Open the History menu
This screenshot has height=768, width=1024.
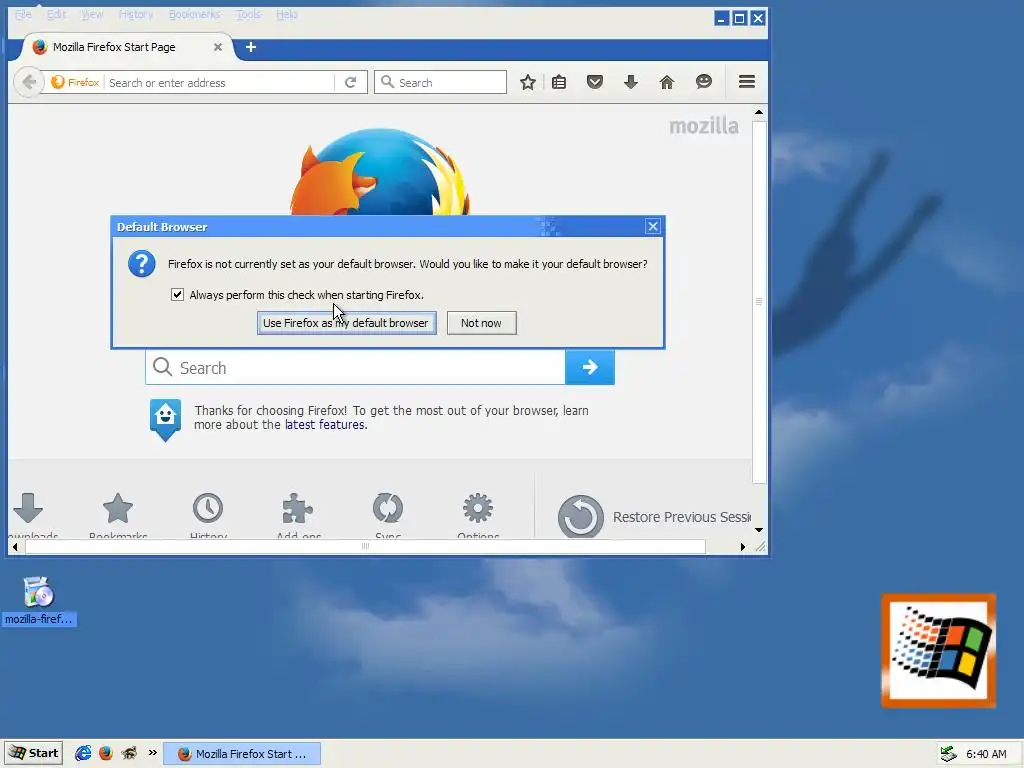point(136,14)
